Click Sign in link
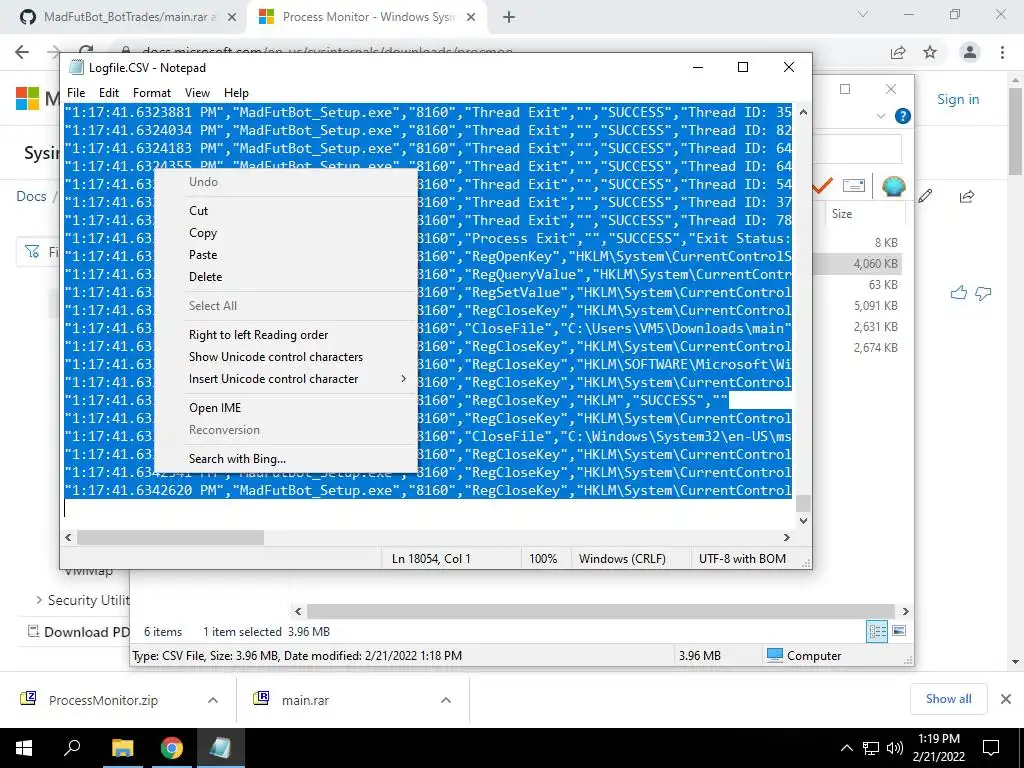Image resolution: width=1024 pixels, height=768 pixels. pyautogui.click(x=958, y=99)
